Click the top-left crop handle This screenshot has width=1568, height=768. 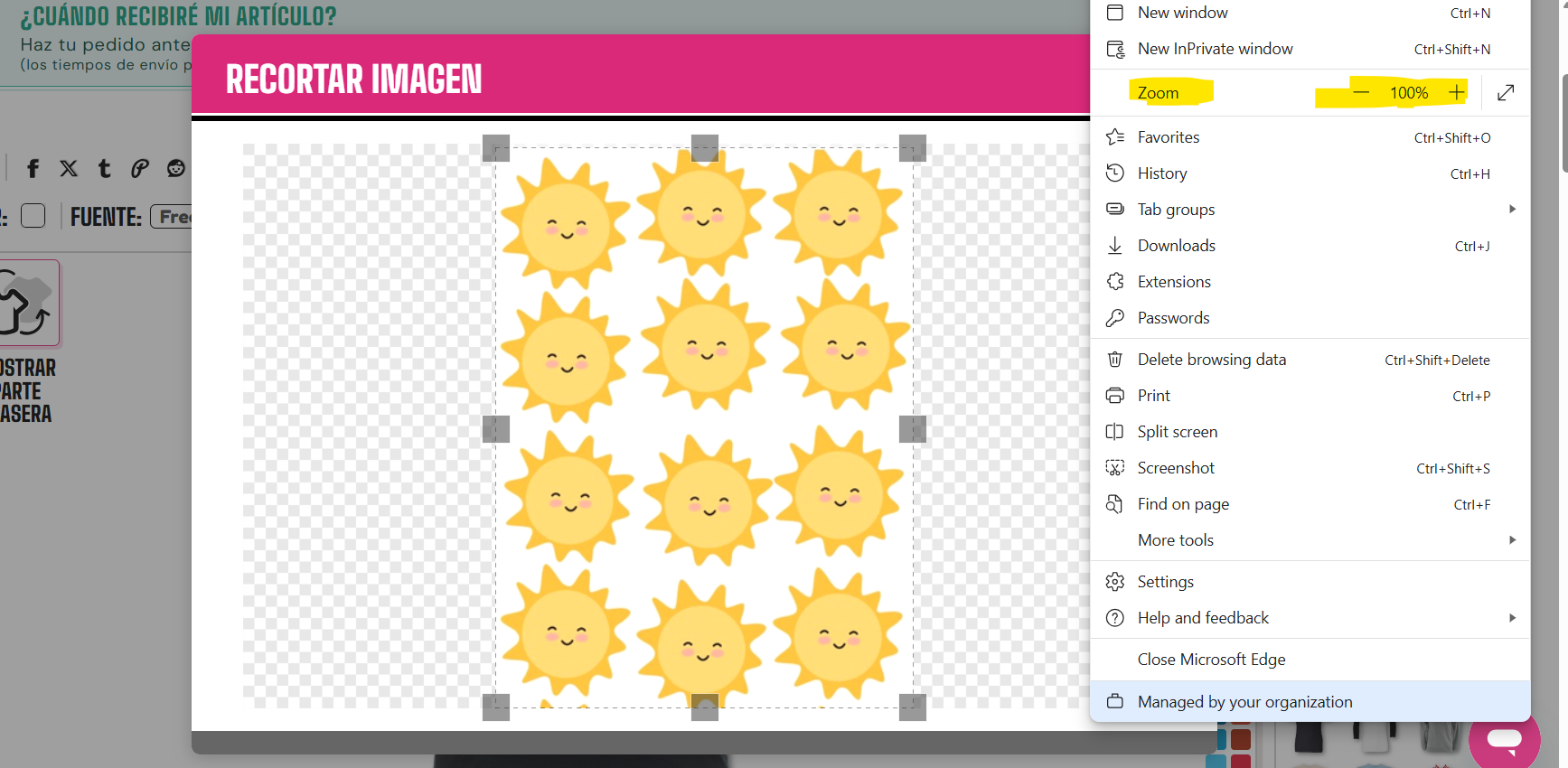[x=496, y=148]
